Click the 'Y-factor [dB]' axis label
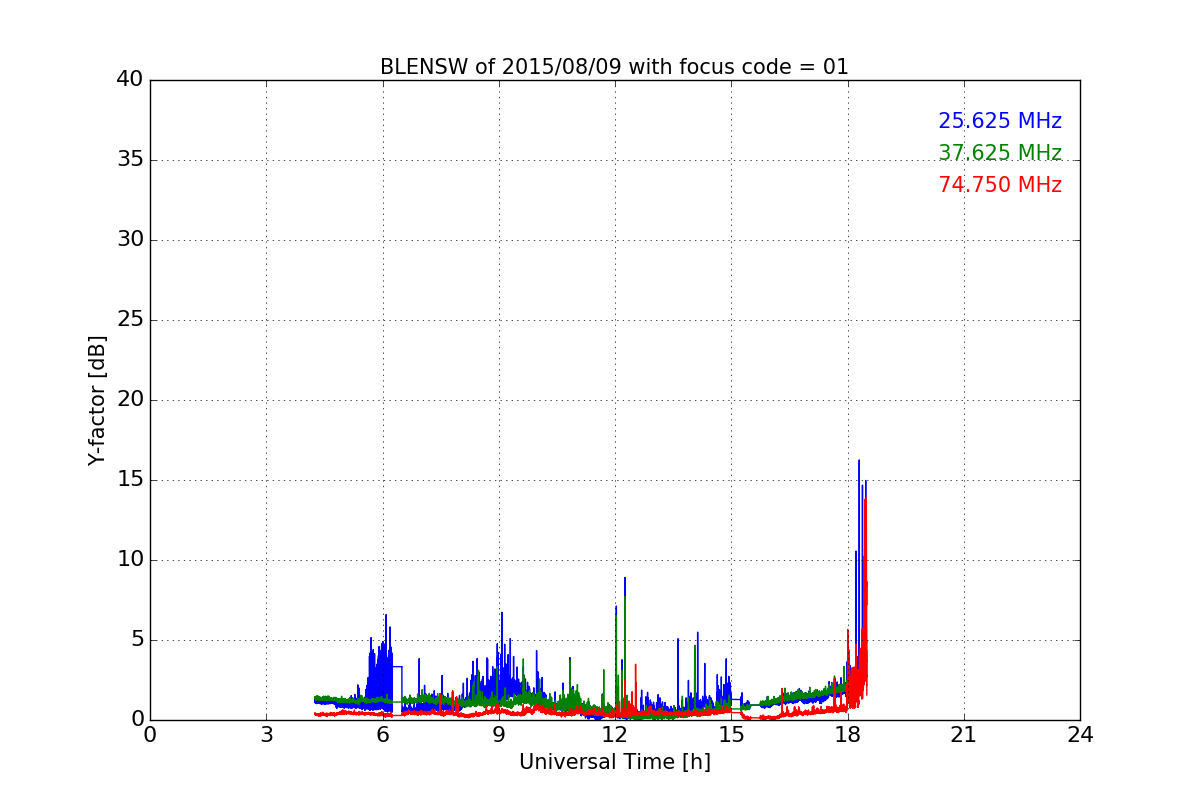 [x=97, y=400]
